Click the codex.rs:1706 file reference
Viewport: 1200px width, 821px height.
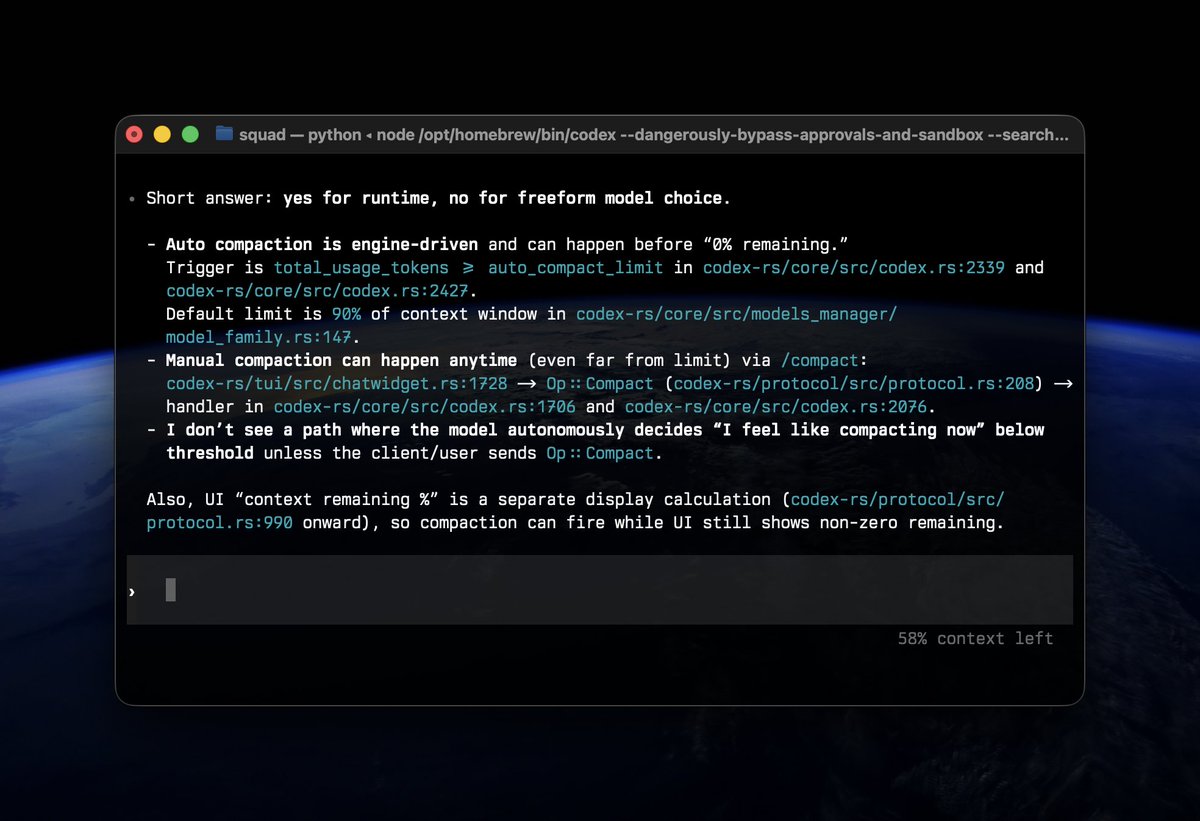point(425,406)
